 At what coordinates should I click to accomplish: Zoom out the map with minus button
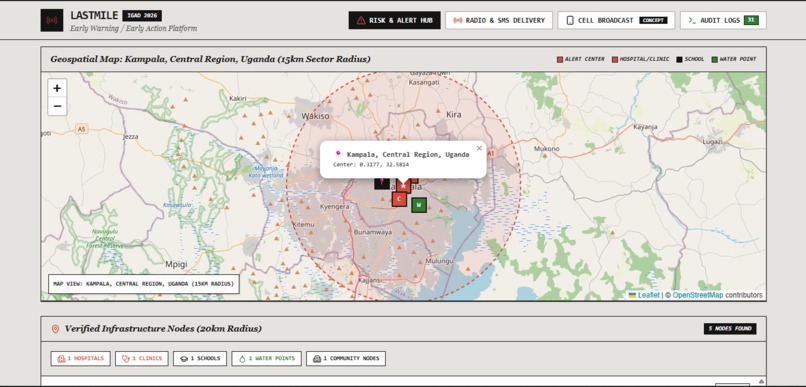pyautogui.click(x=57, y=106)
